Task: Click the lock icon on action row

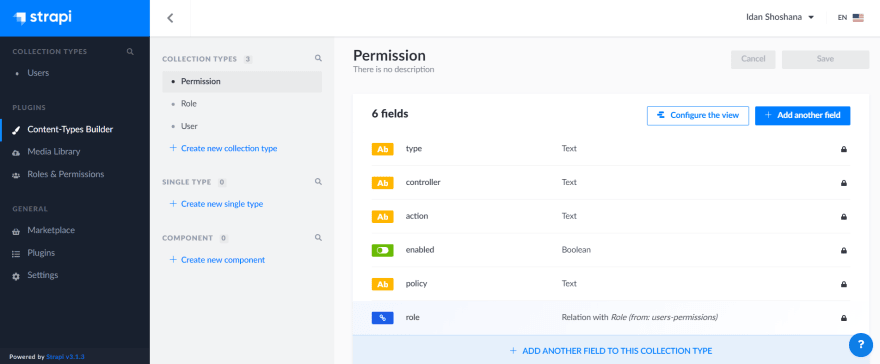Action: pyautogui.click(x=844, y=216)
